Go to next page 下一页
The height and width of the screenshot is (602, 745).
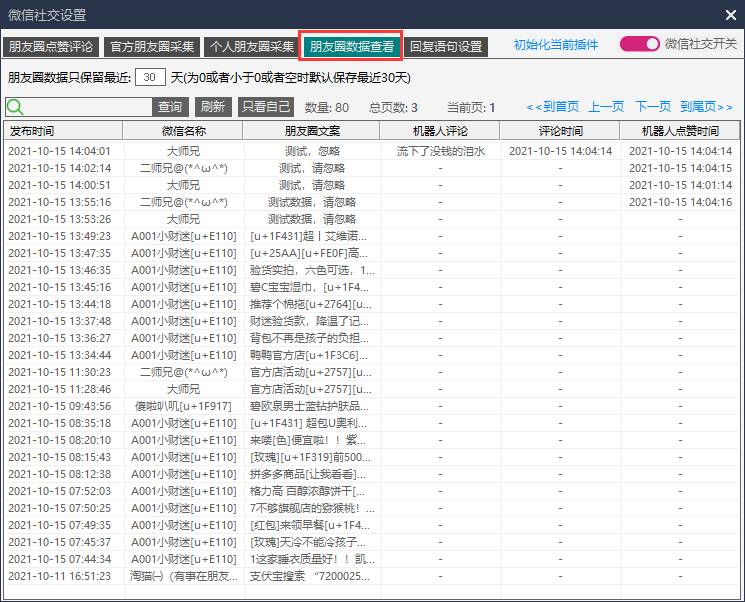[653, 107]
